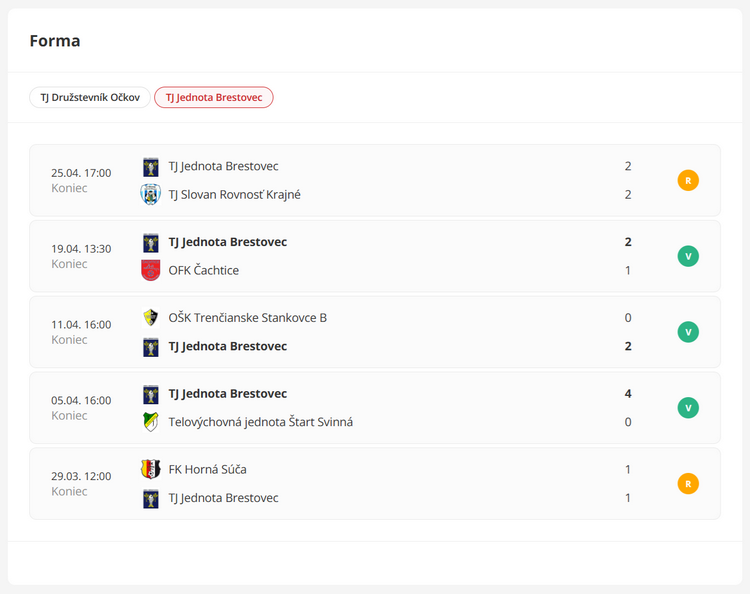Click Štart Svinná score 0
The width and height of the screenshot is (750, 594).
pos(628,422)
